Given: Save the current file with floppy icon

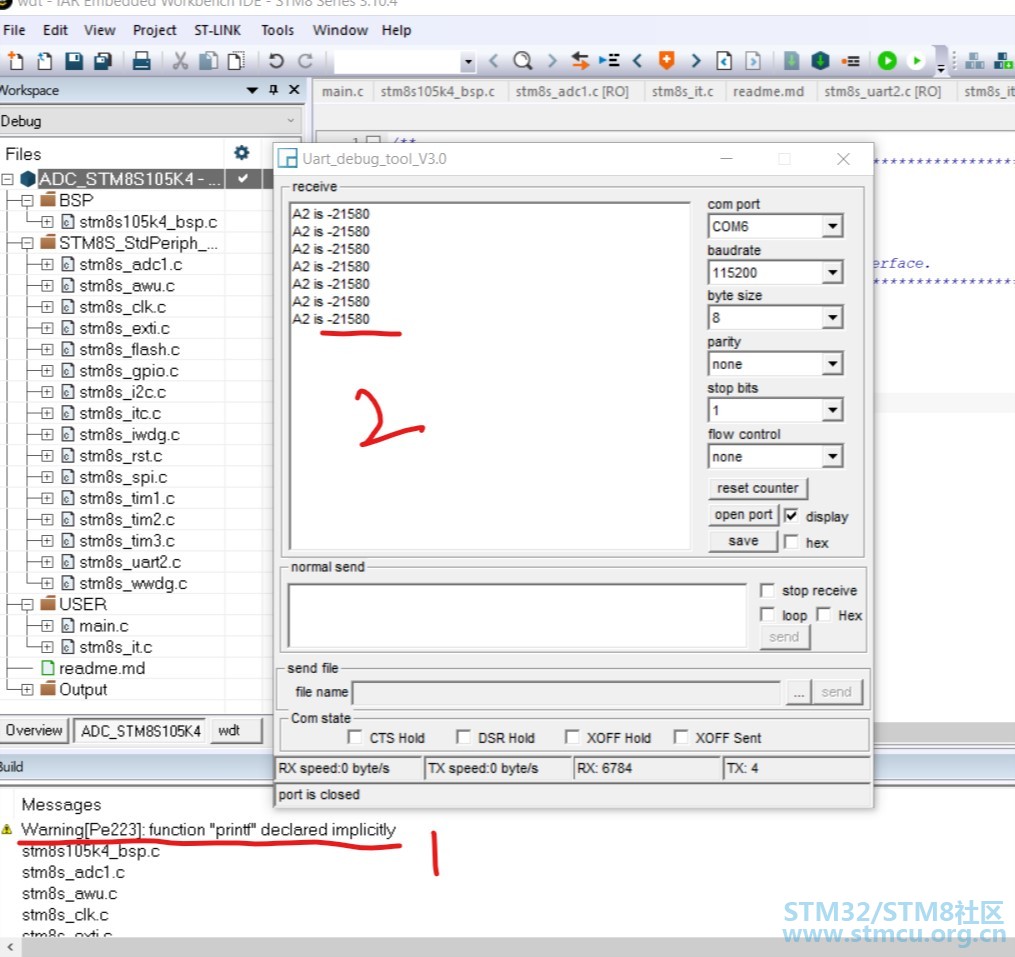Looking at the screenshot, I should (x=74, y=61).
